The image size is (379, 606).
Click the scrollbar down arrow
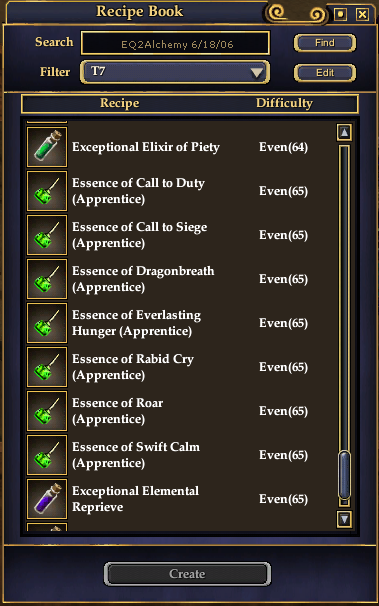344,519
